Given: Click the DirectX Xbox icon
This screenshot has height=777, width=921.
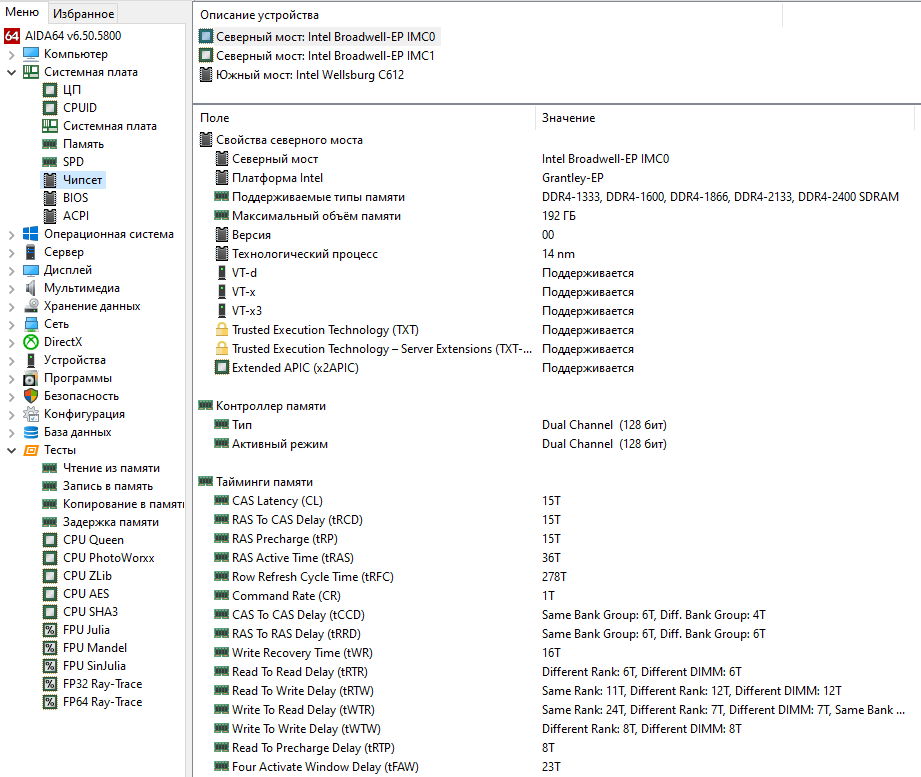Looking at the screenshot, I should coord(31,342).
